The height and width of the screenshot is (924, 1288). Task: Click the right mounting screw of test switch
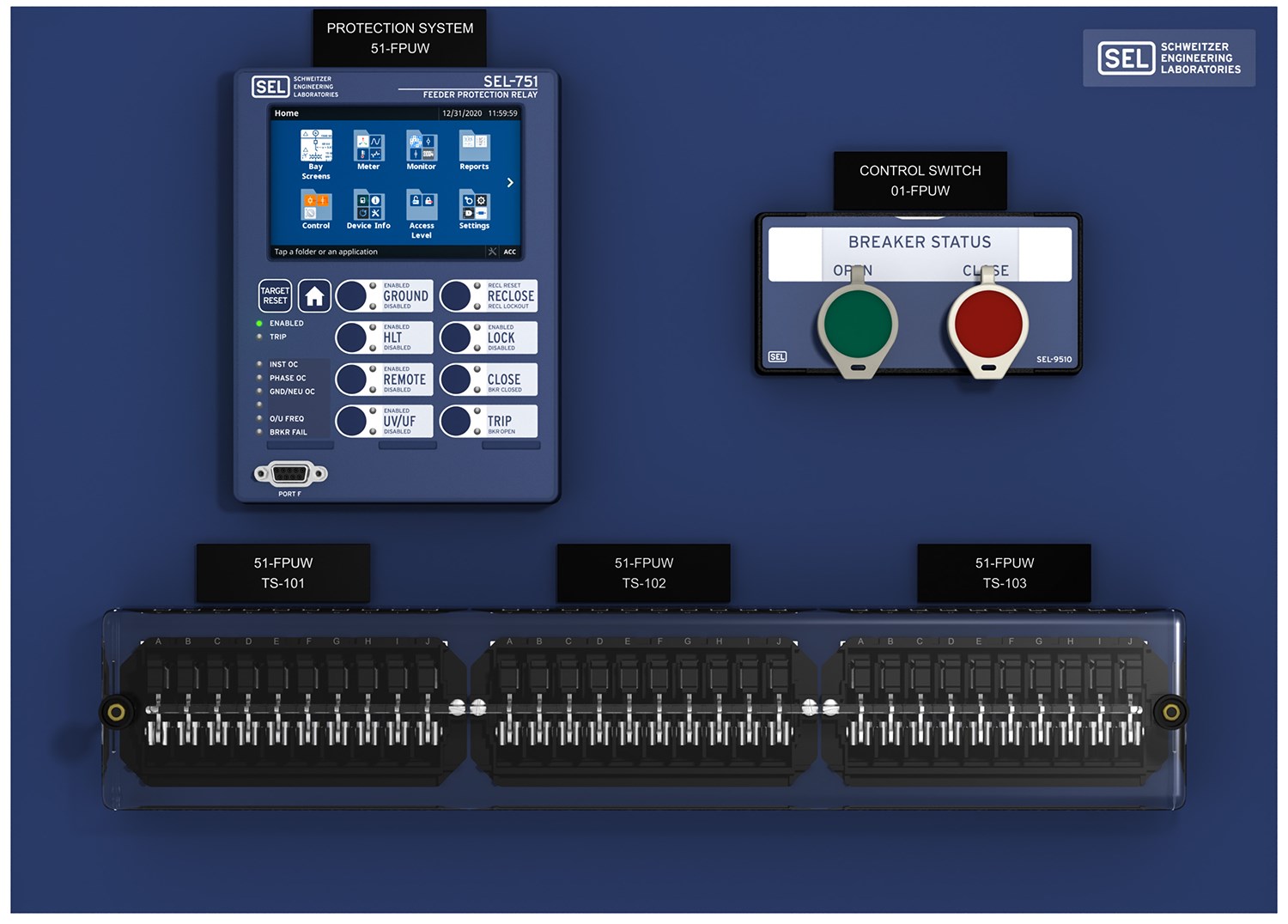(1171, 712)
